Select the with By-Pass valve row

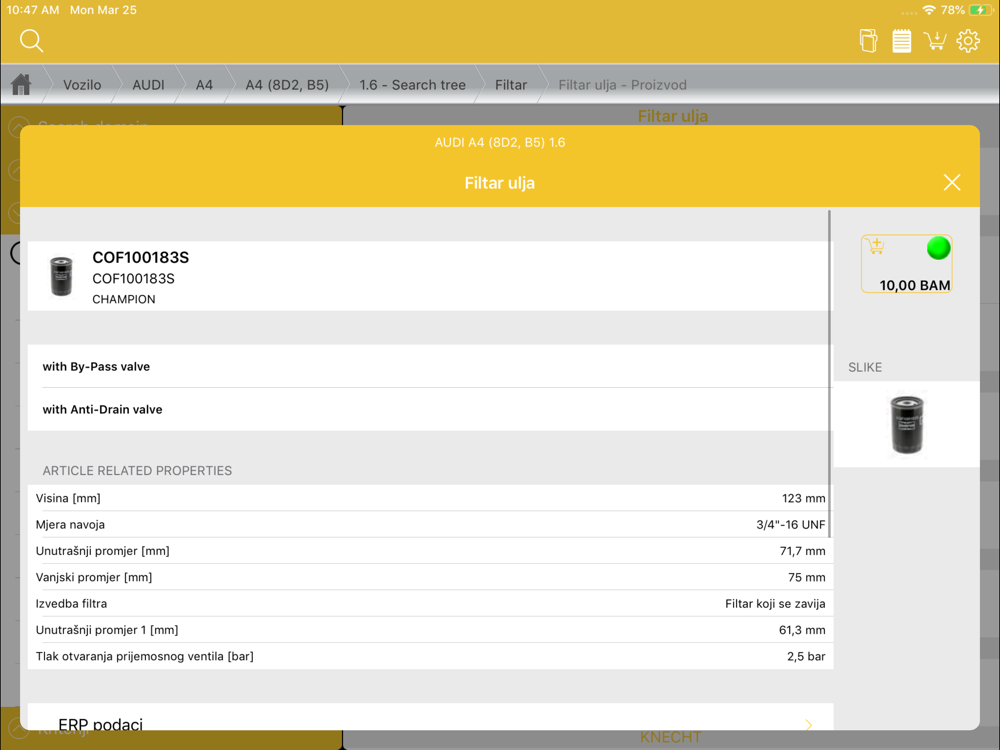click(x=430, y=366)
